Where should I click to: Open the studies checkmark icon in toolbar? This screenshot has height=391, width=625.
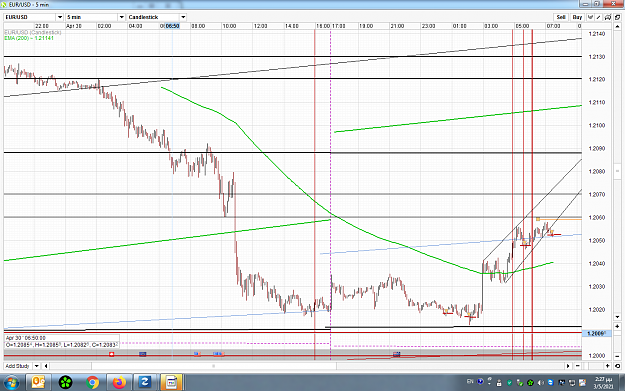590,17
